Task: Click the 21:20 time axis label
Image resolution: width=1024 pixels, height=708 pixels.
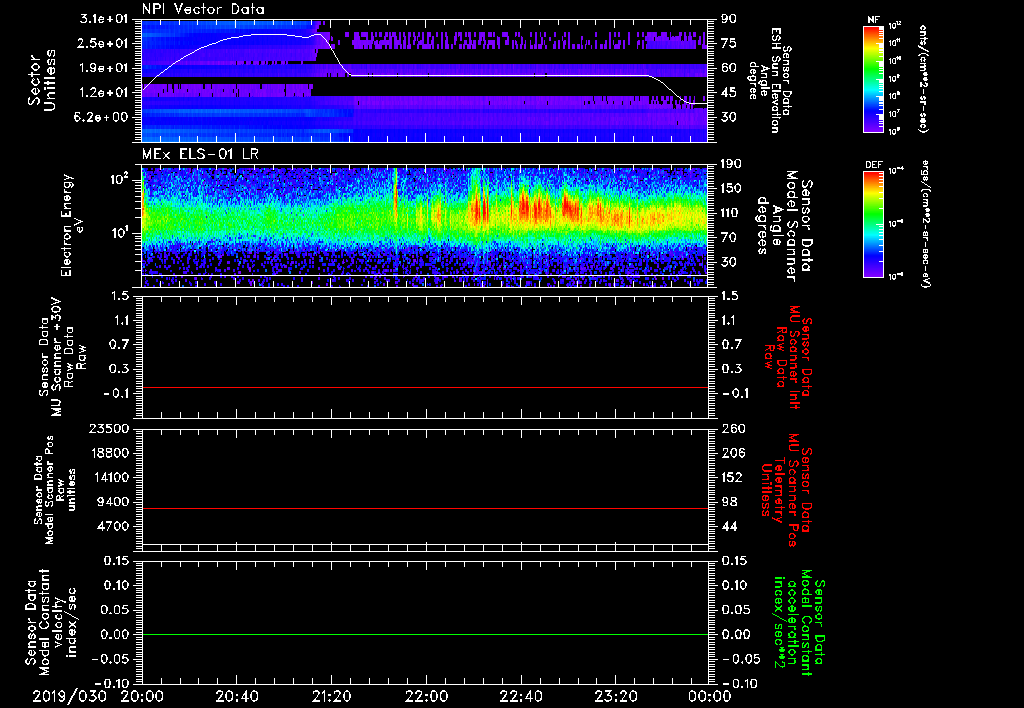Action: coord(331,696)
